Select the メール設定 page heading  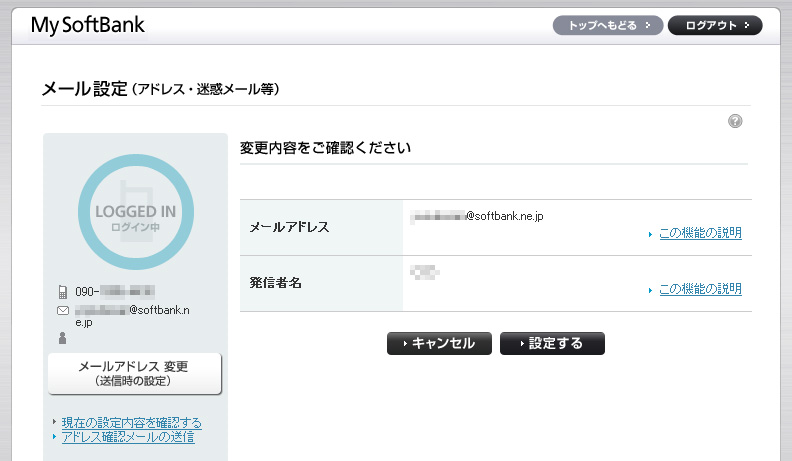point(160,89)
